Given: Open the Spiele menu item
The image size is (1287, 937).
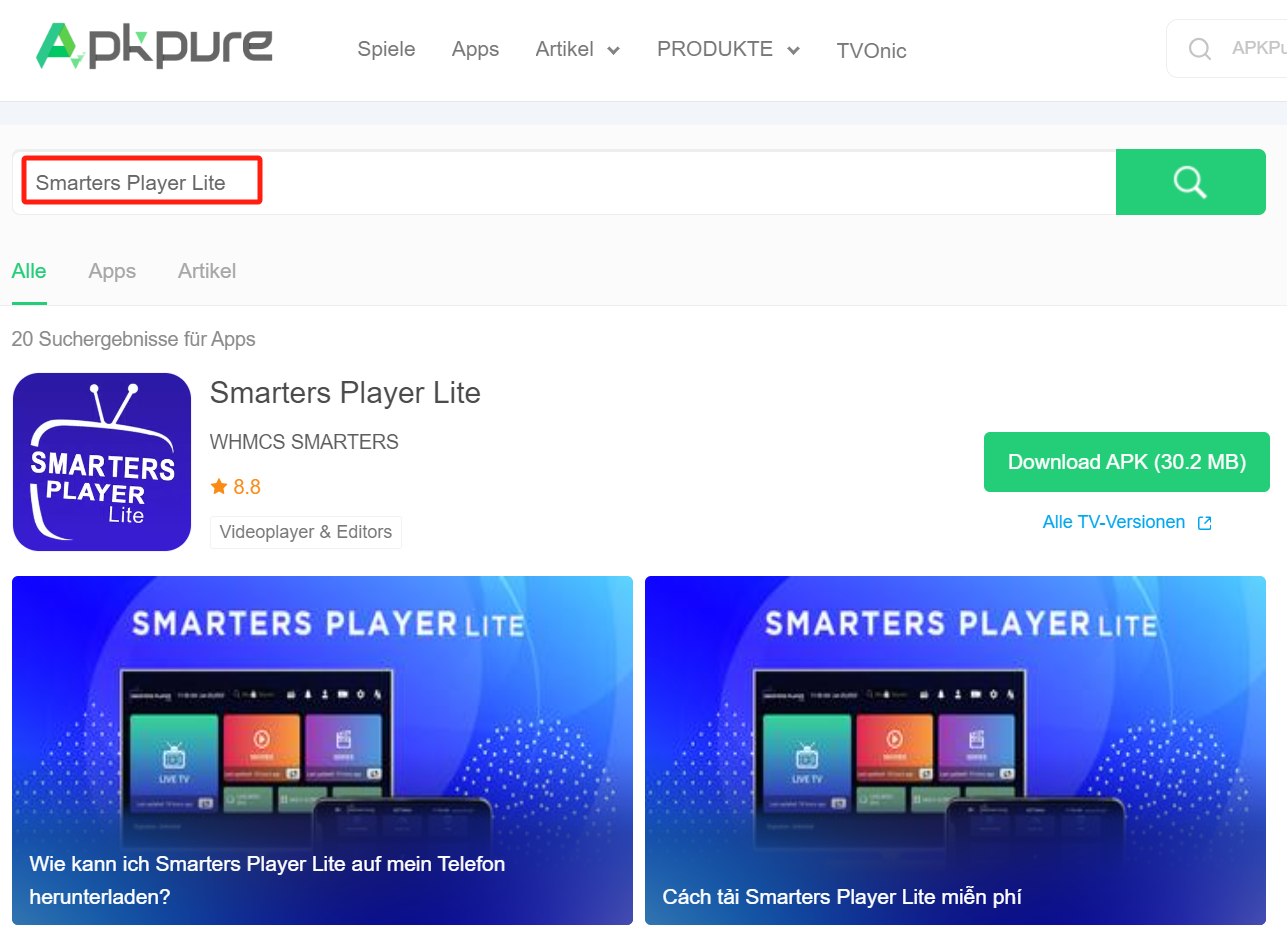Looking at the screenshot, I should coord(386,49).
